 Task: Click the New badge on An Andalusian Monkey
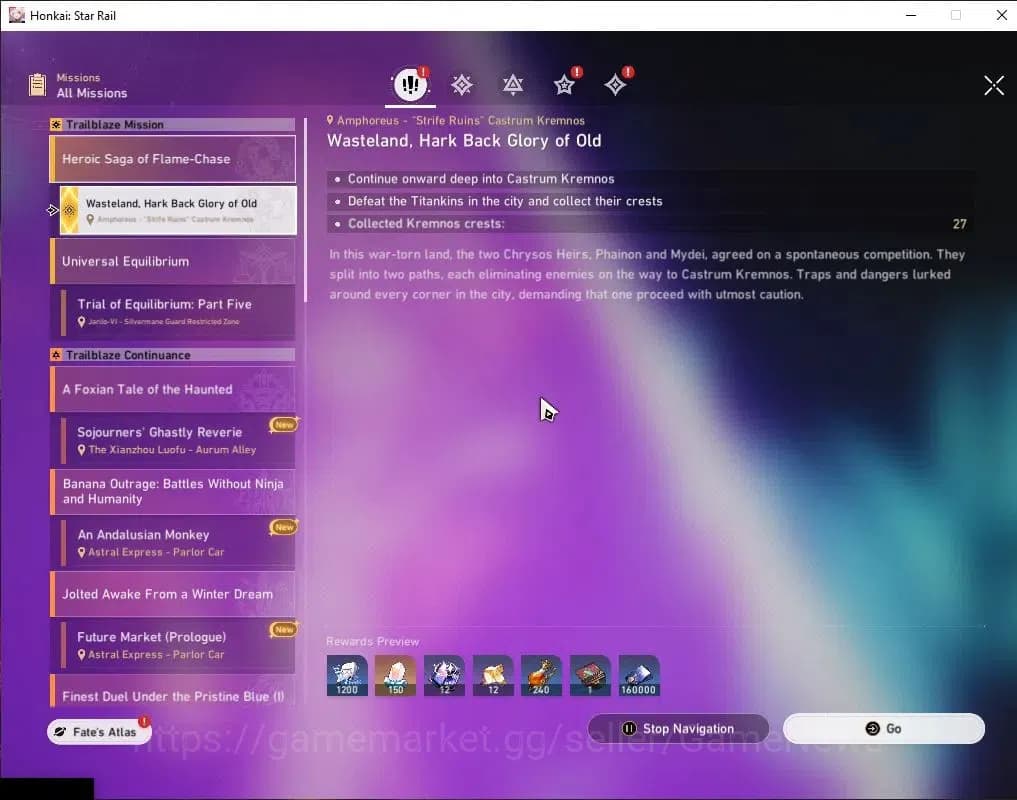[284, 527]
